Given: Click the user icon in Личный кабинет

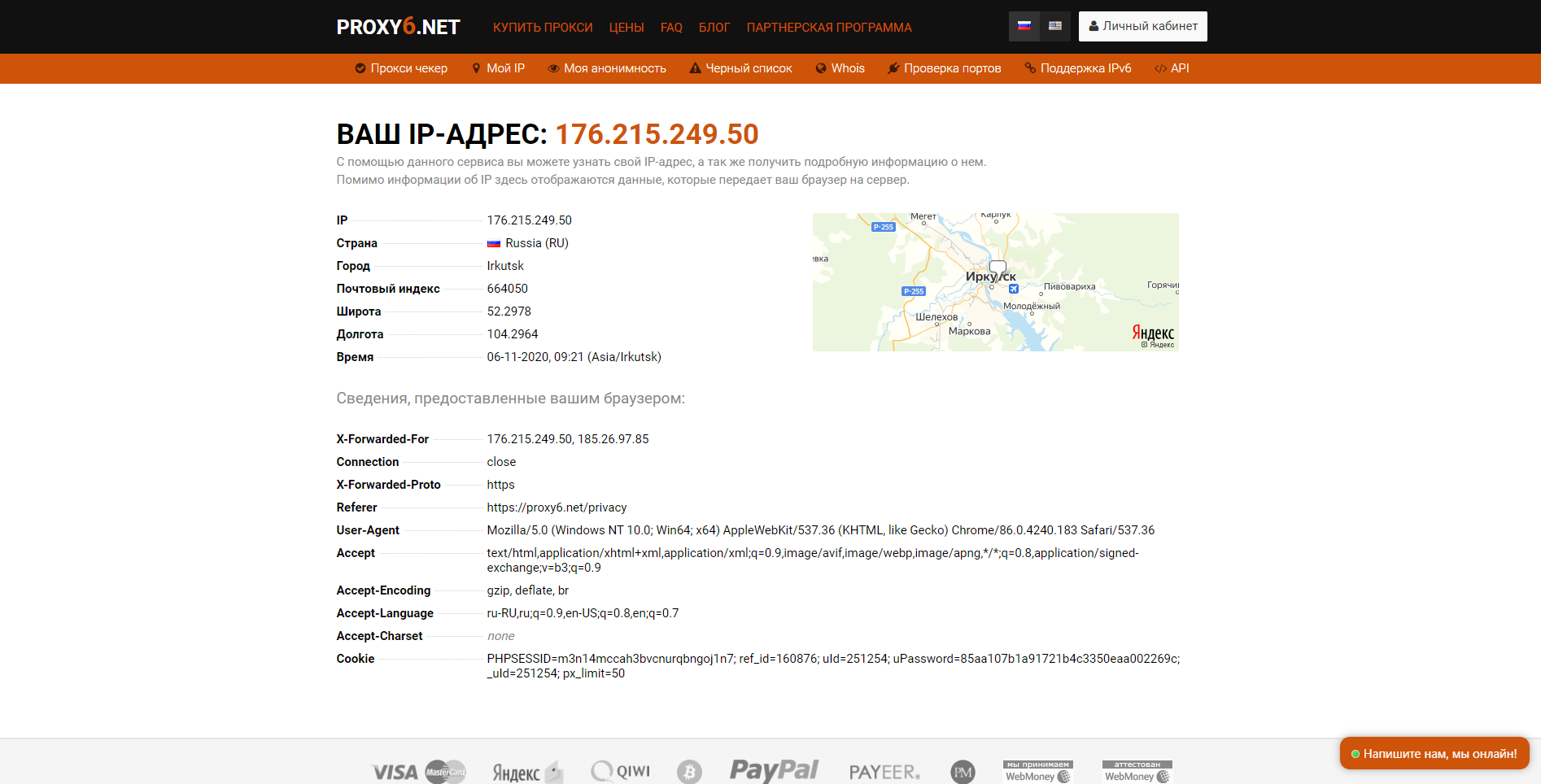Looking at the screenshot, I should pos(1094,26).
